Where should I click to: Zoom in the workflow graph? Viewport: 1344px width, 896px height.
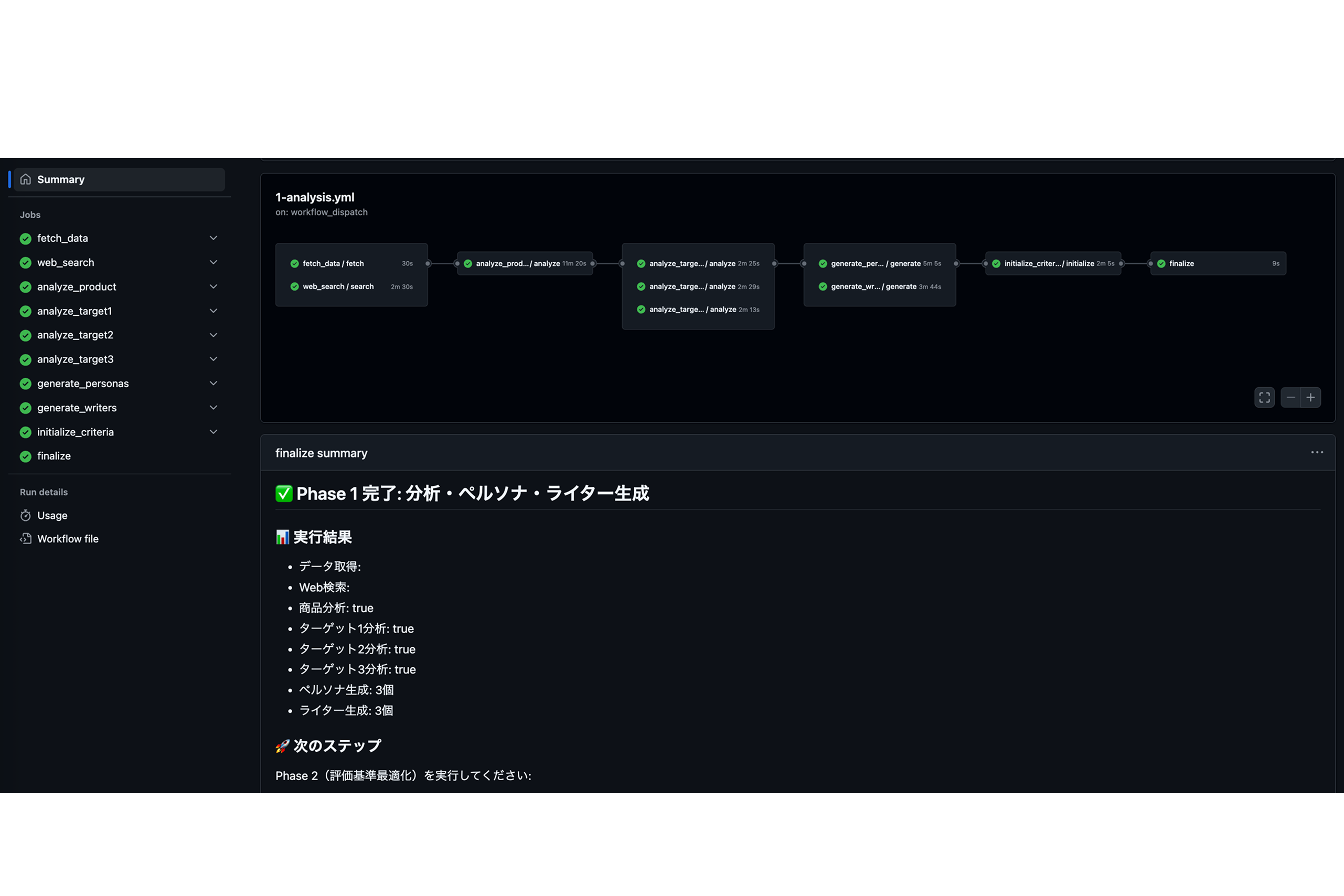(1311, 397)
